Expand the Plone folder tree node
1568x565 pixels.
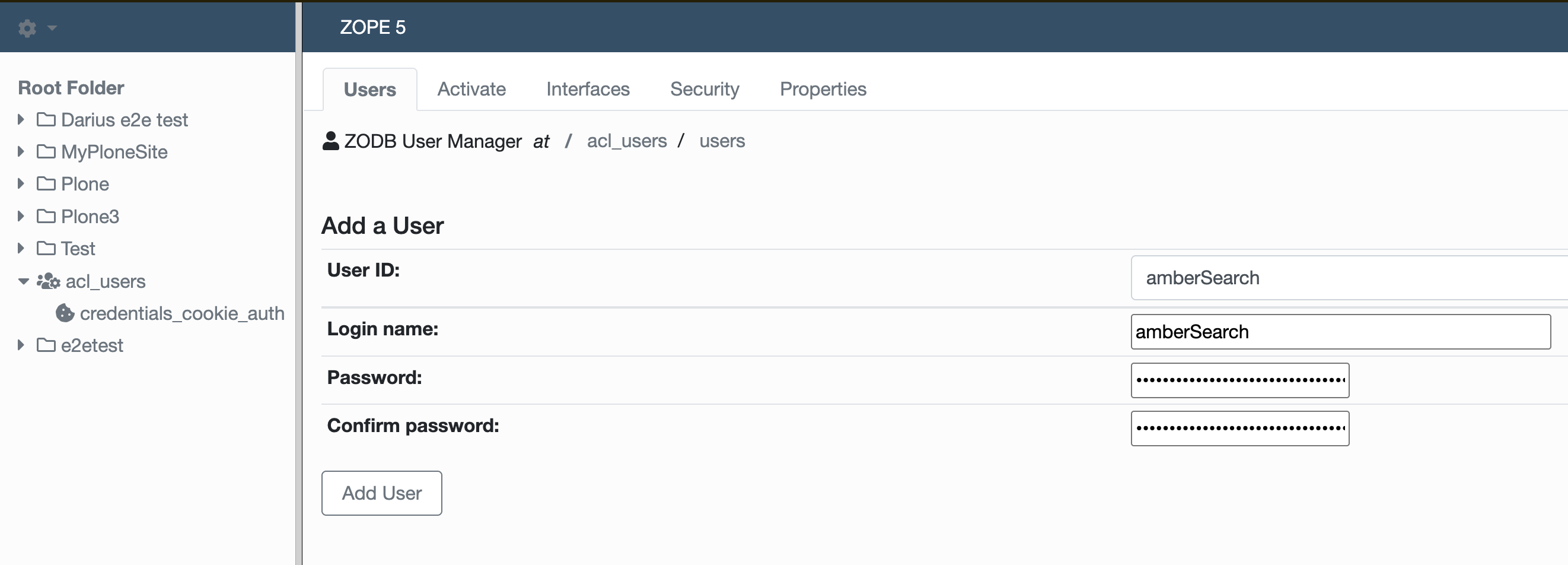pos(21,183)
